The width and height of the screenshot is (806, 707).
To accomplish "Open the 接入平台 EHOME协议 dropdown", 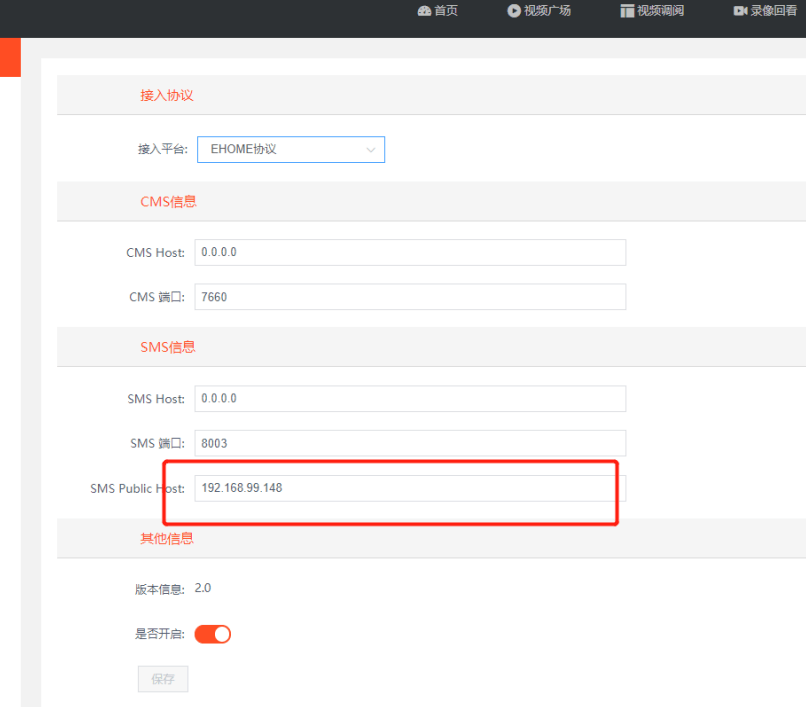I will [x=290, y=149].
